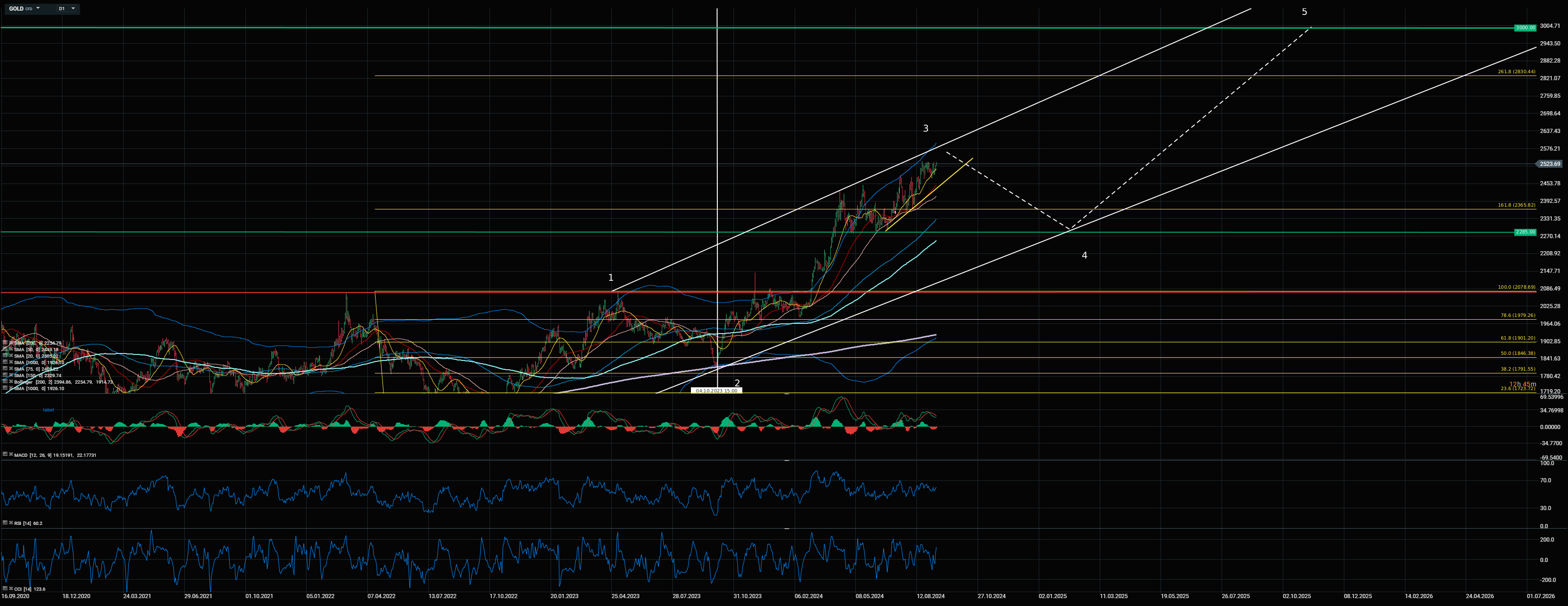This screenshot has width=1568, height=606.
Task: Open settings icon for SMA 75 indicator
Action: click(x=5, y=369)
